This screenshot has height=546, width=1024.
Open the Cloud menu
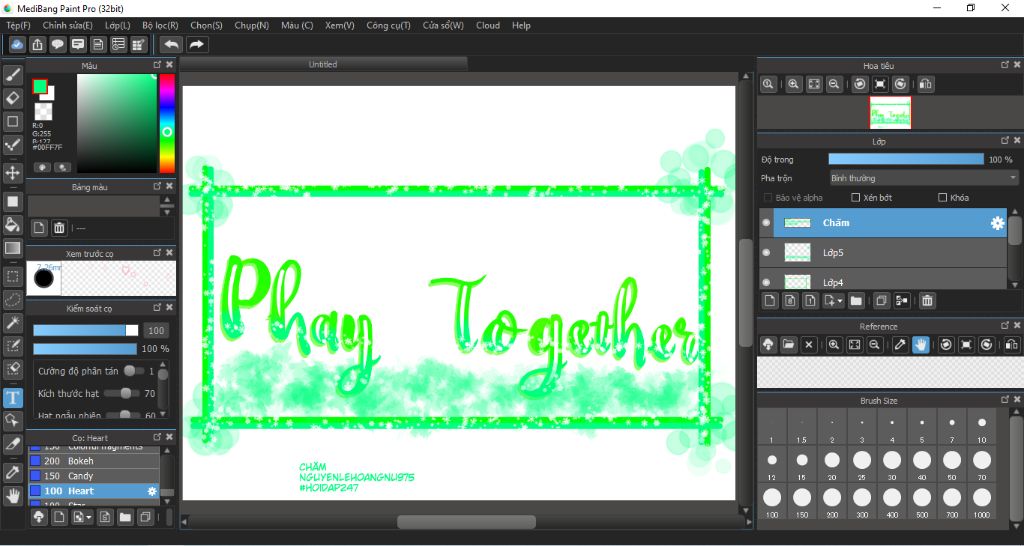[x=488, y=25]
